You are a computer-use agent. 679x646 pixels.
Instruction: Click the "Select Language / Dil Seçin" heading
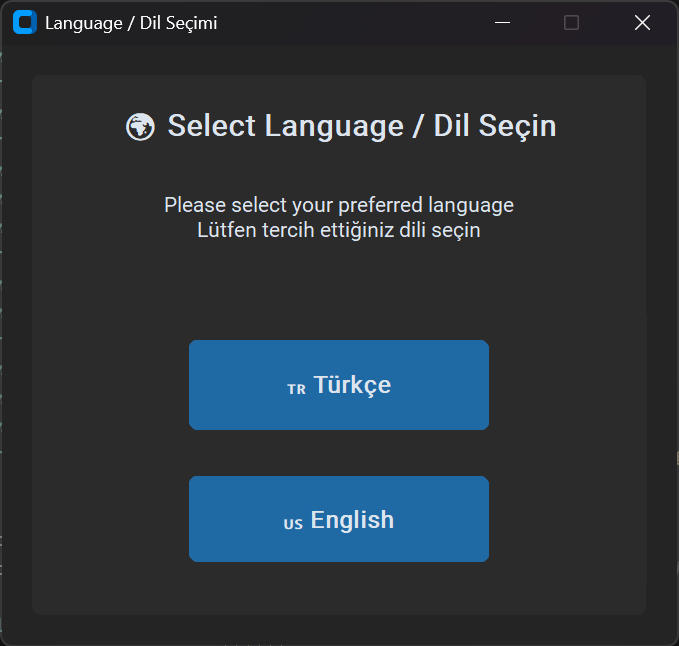pyautogui.click(x=362, y=126)
